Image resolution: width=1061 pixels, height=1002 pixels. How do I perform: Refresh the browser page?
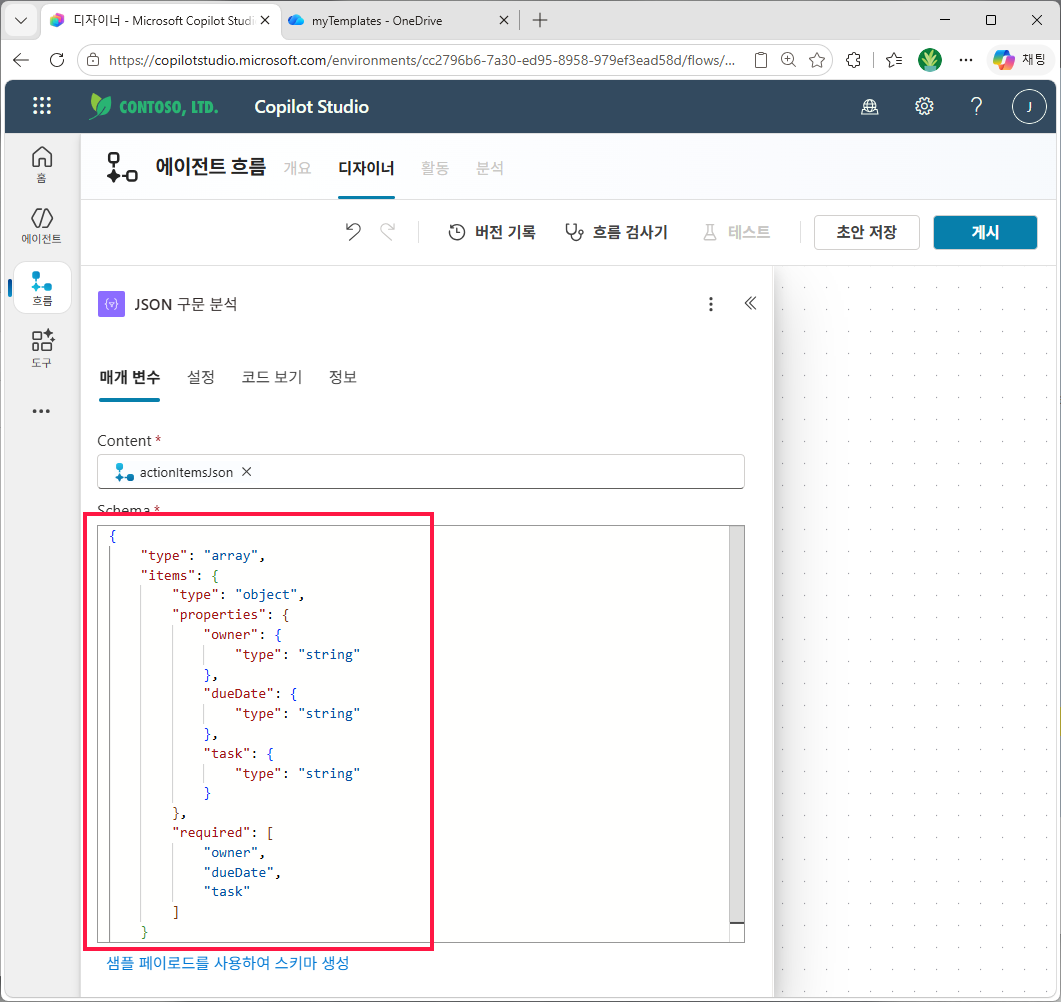57,60
